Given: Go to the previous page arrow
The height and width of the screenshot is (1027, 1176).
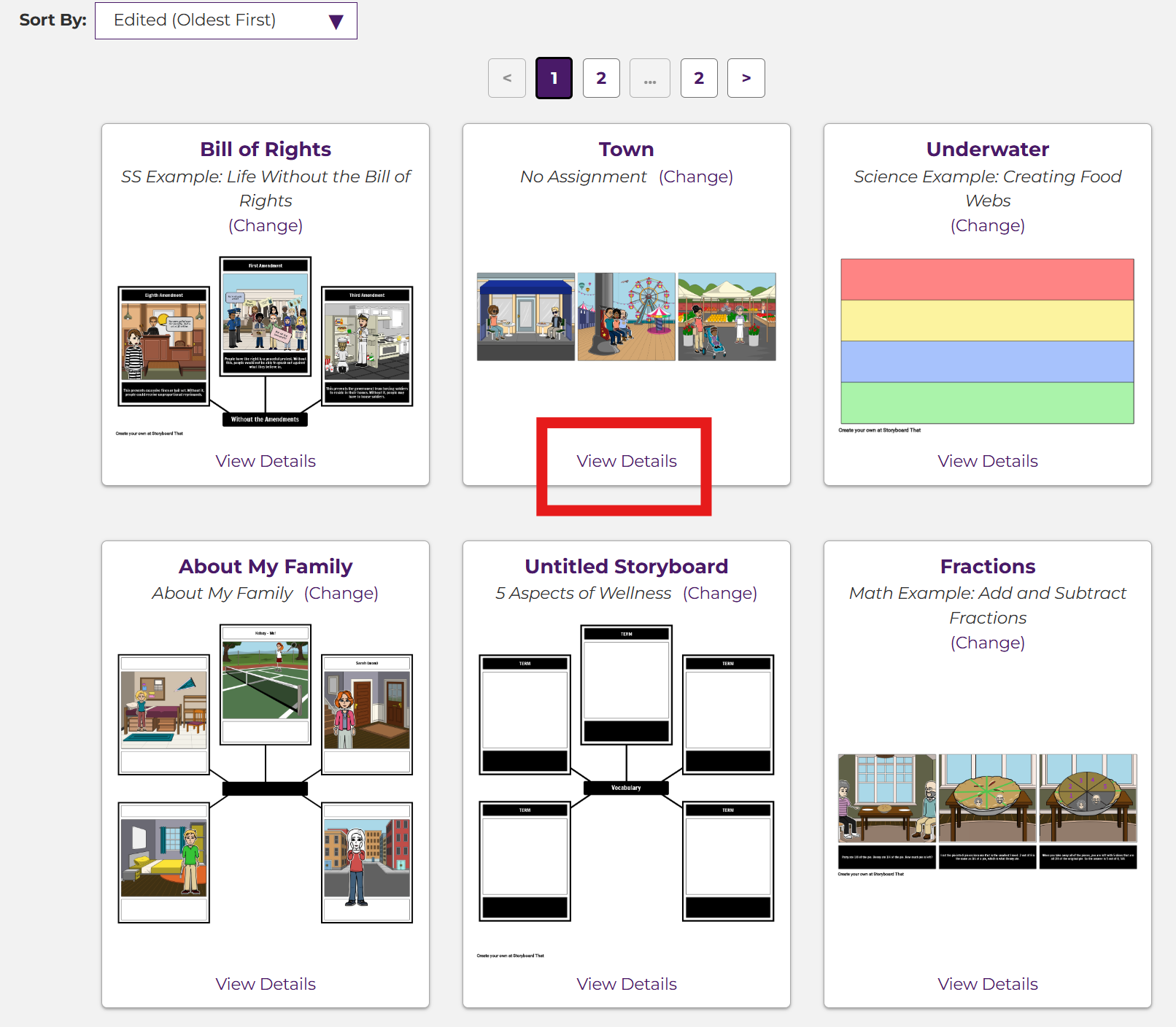Looking at the screenshot, I should coord(507,78).
